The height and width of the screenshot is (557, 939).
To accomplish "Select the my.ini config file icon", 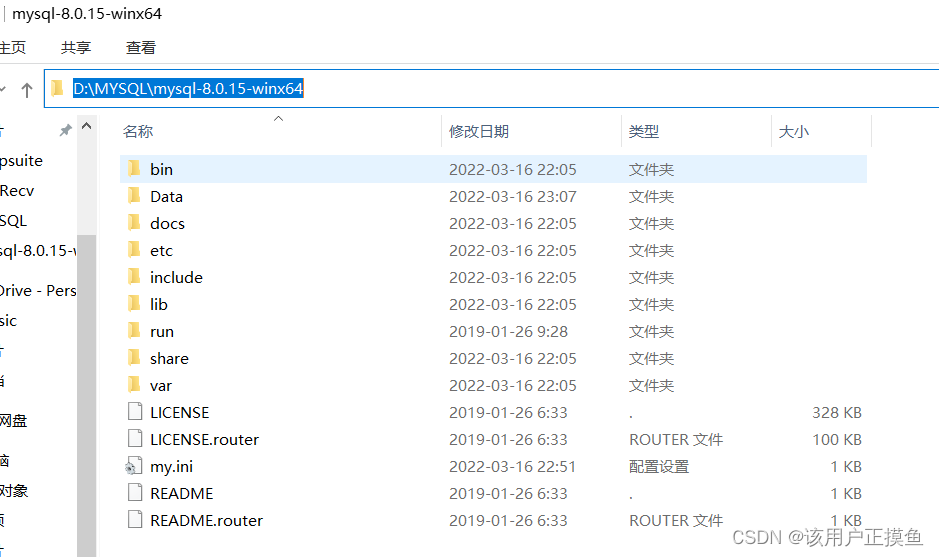I will click(x=134, y=466).
